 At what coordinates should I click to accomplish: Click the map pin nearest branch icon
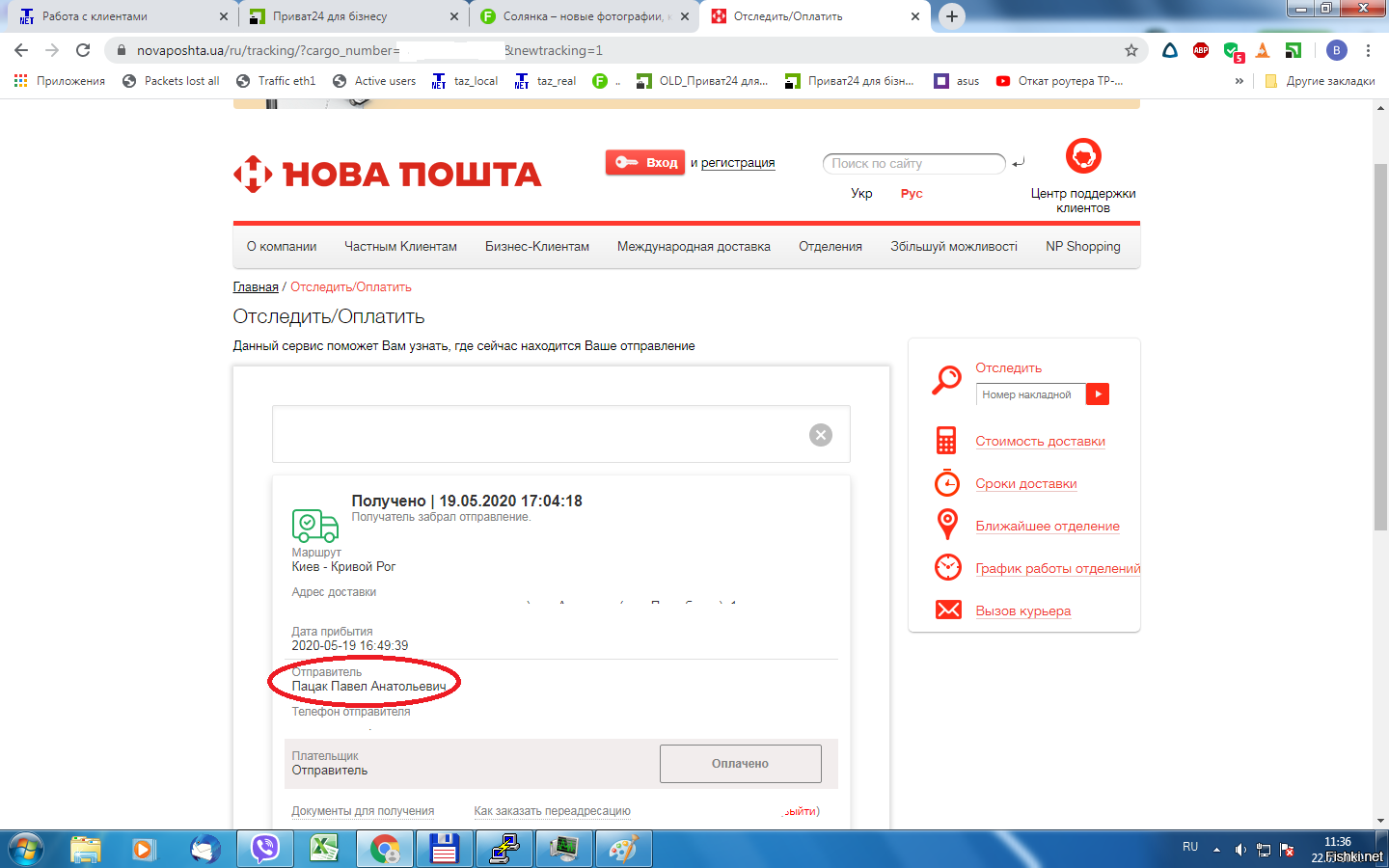click(947, 525)
